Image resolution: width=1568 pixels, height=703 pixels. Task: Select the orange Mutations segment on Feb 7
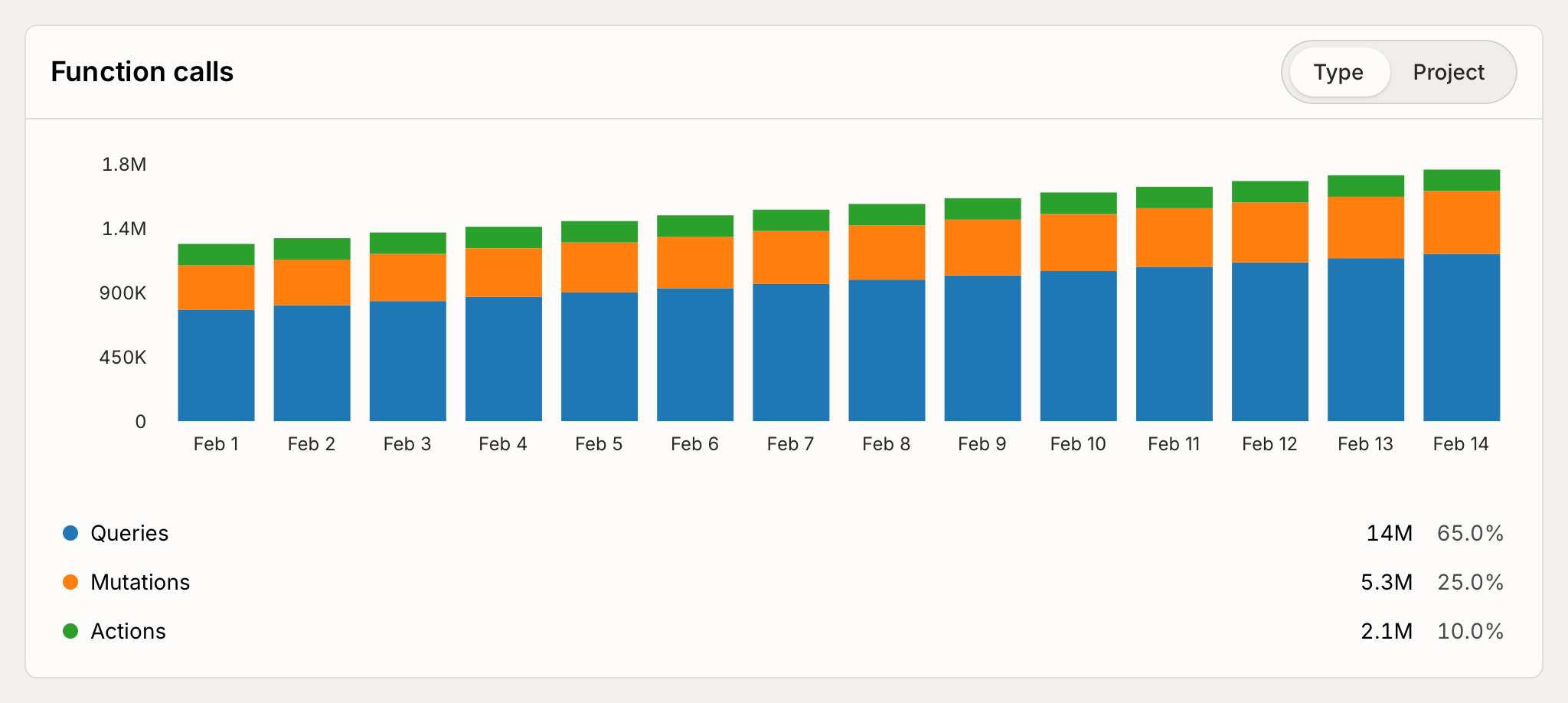790,257
